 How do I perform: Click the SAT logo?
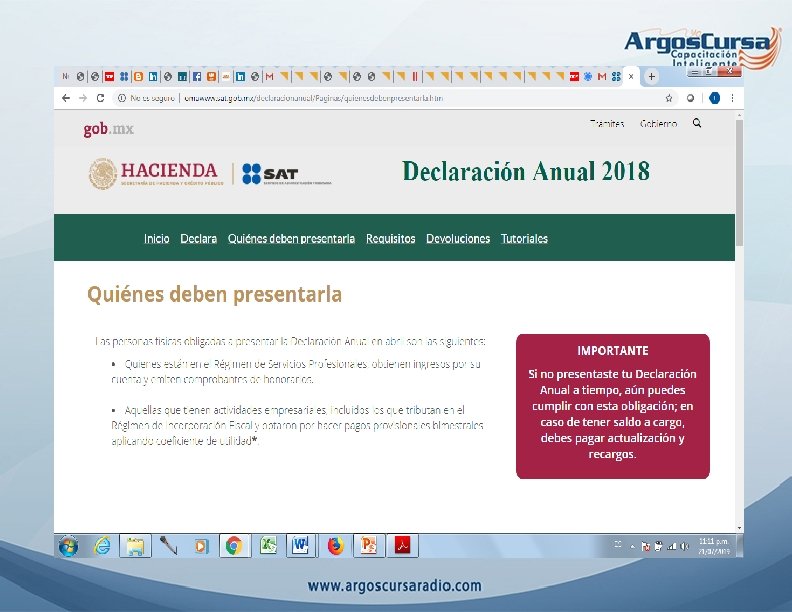click(286, 174)
